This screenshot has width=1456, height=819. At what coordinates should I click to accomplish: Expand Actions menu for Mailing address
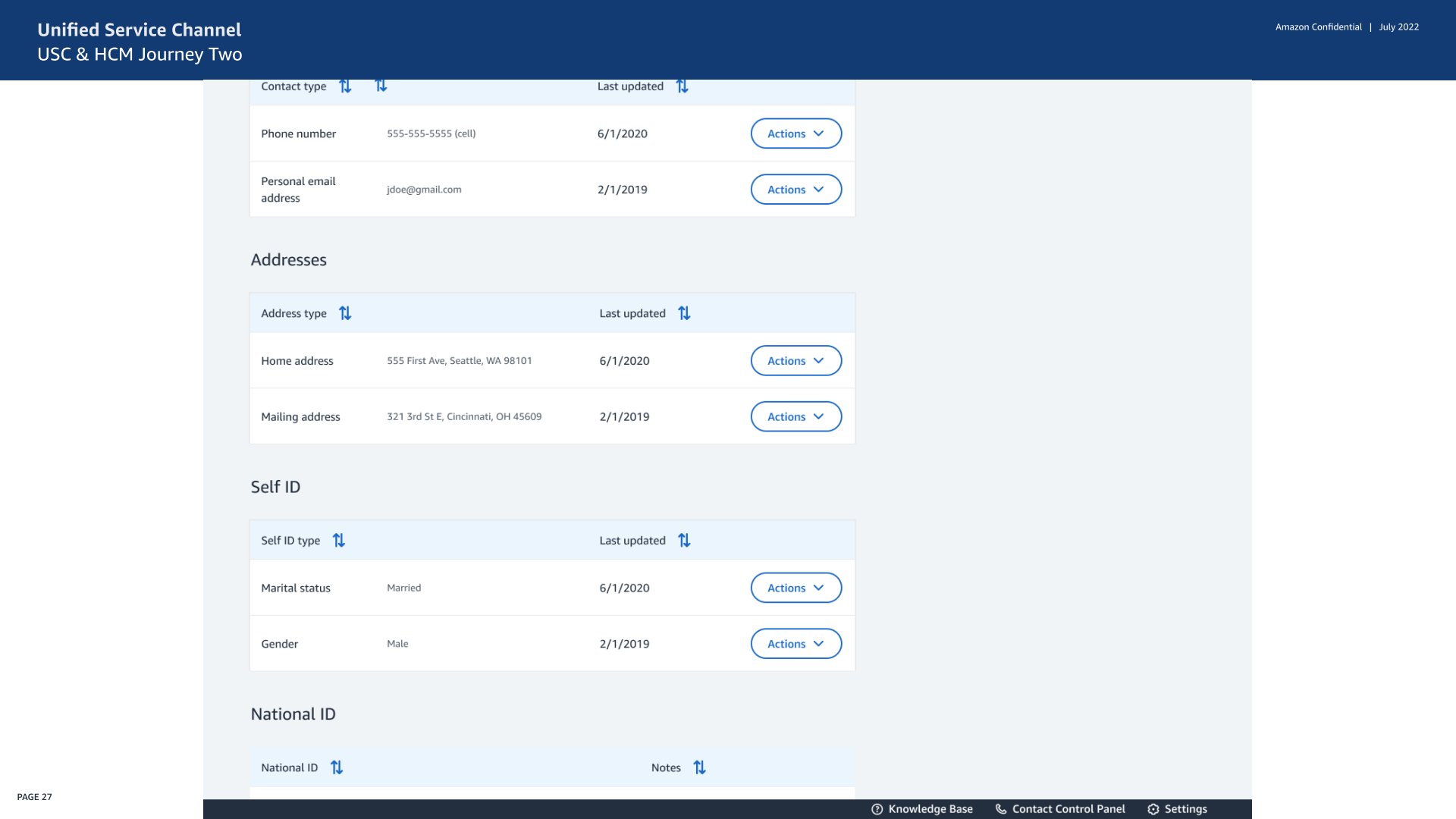coord(795,416)
